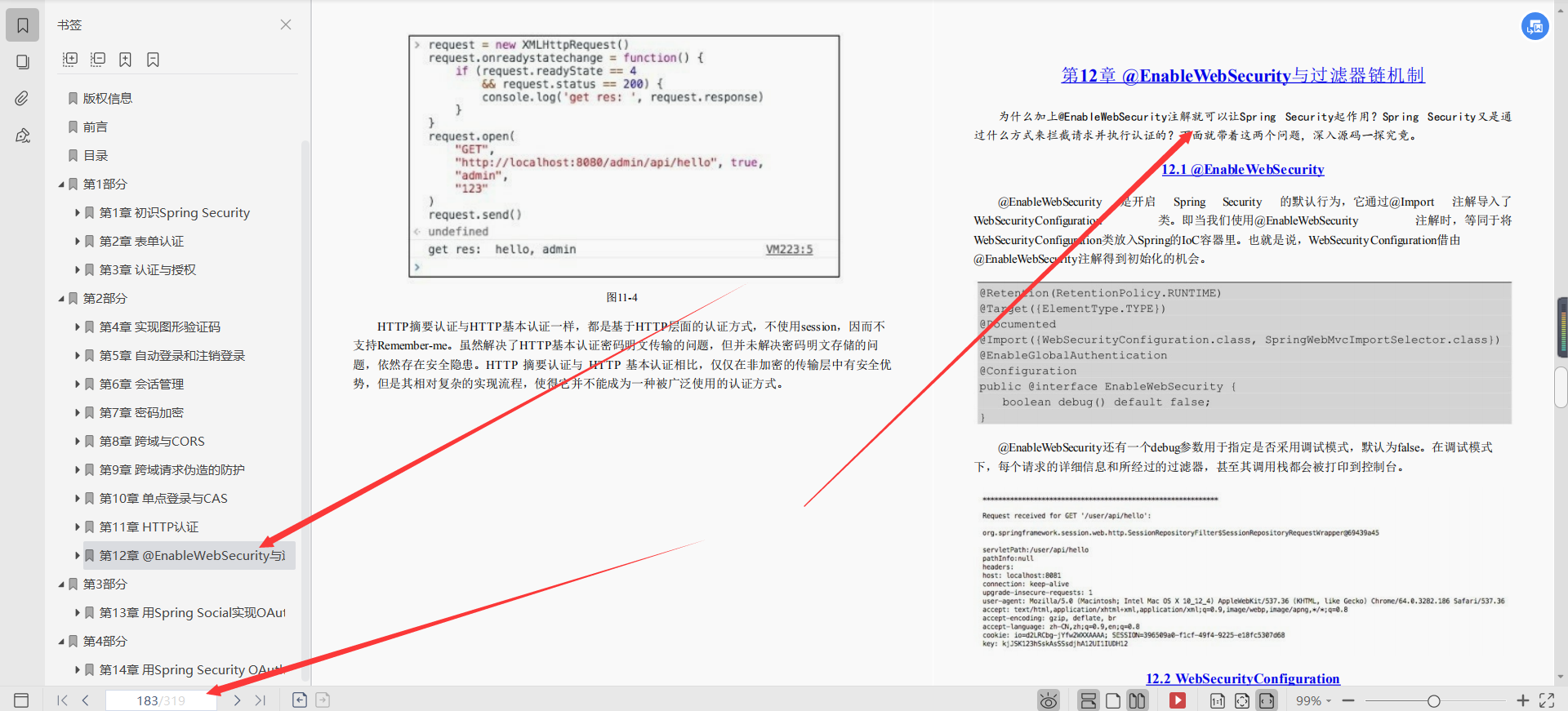Expand 第6章 会话管理 bookmark
The width and height of the screenshot is (1568, 711).
[78, 384]
